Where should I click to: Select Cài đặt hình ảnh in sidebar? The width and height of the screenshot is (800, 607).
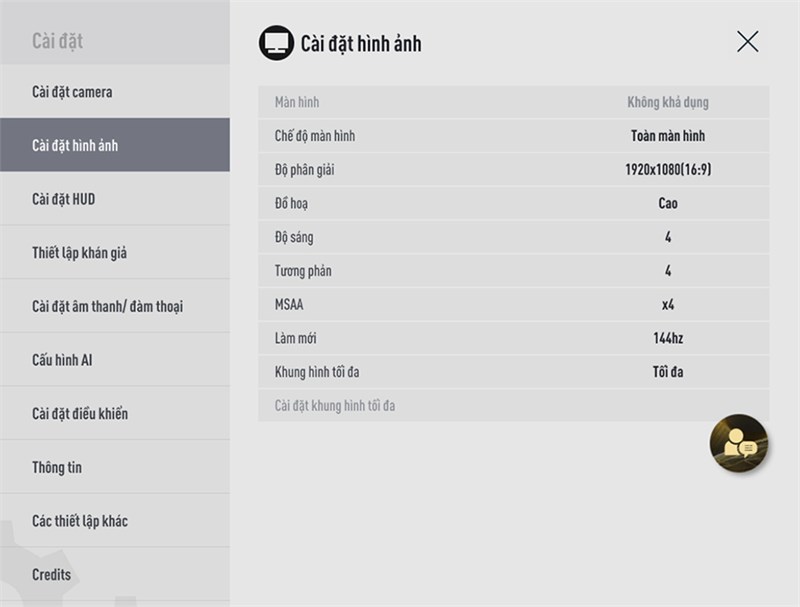tap(115, 145)
